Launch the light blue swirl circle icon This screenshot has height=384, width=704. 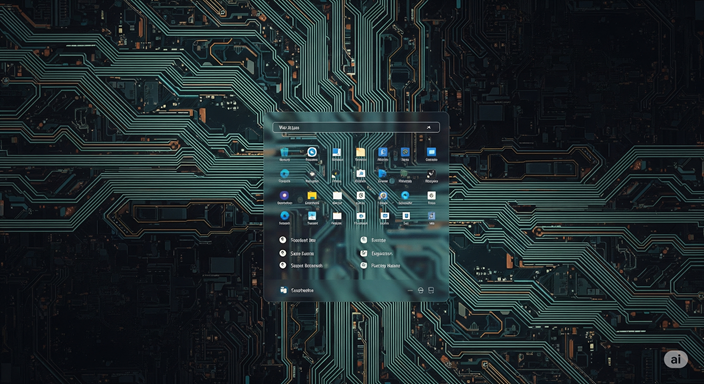coord(405,195)
